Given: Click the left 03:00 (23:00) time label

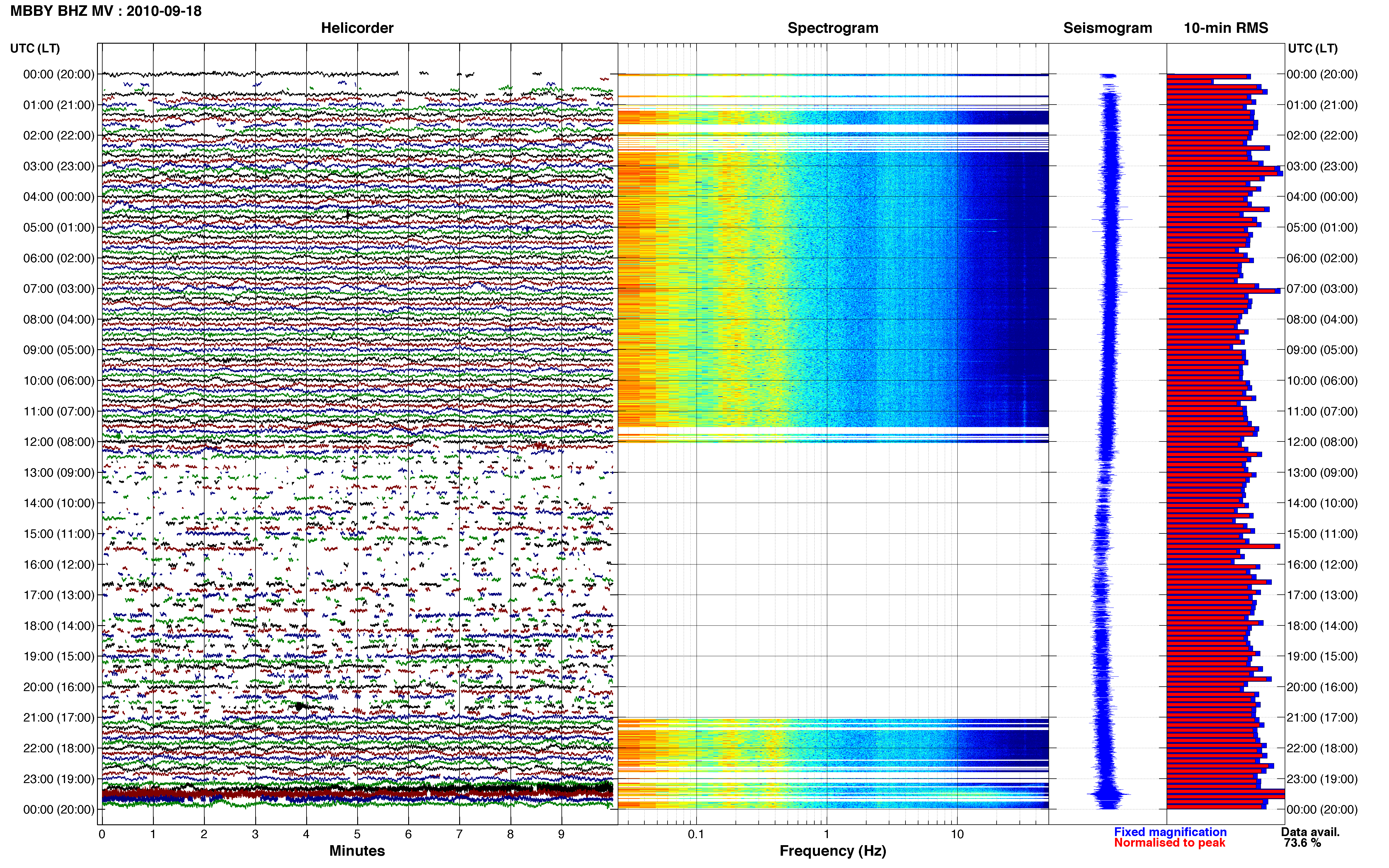Looking at the screenshot, I should [x=59, y=166].
